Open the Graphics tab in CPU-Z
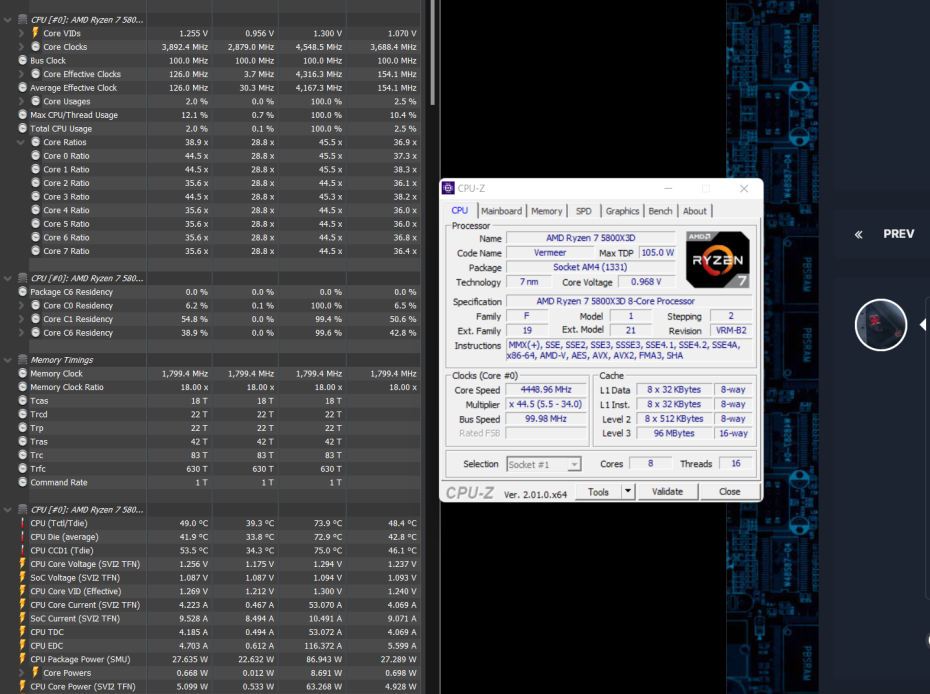 click(x=622, y=211)
